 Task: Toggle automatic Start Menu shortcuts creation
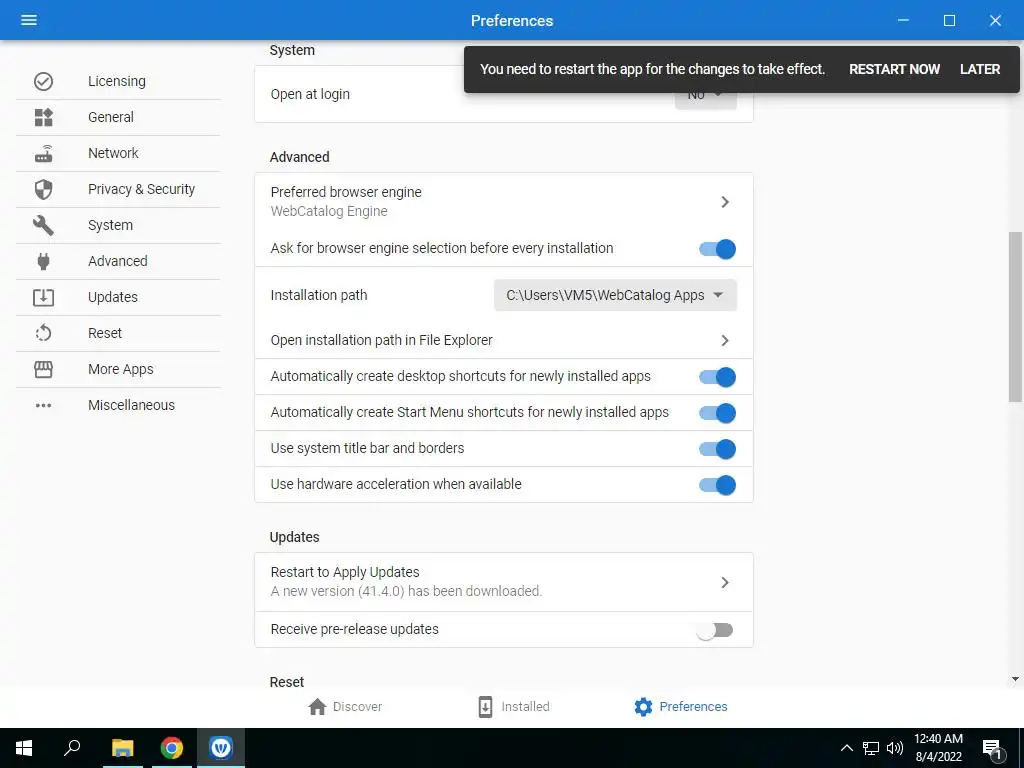coord(717,413)
